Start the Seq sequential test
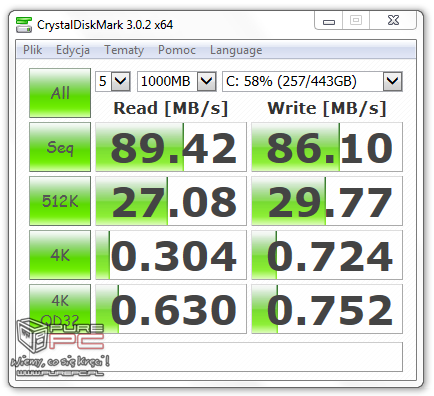 click(60, 147)
